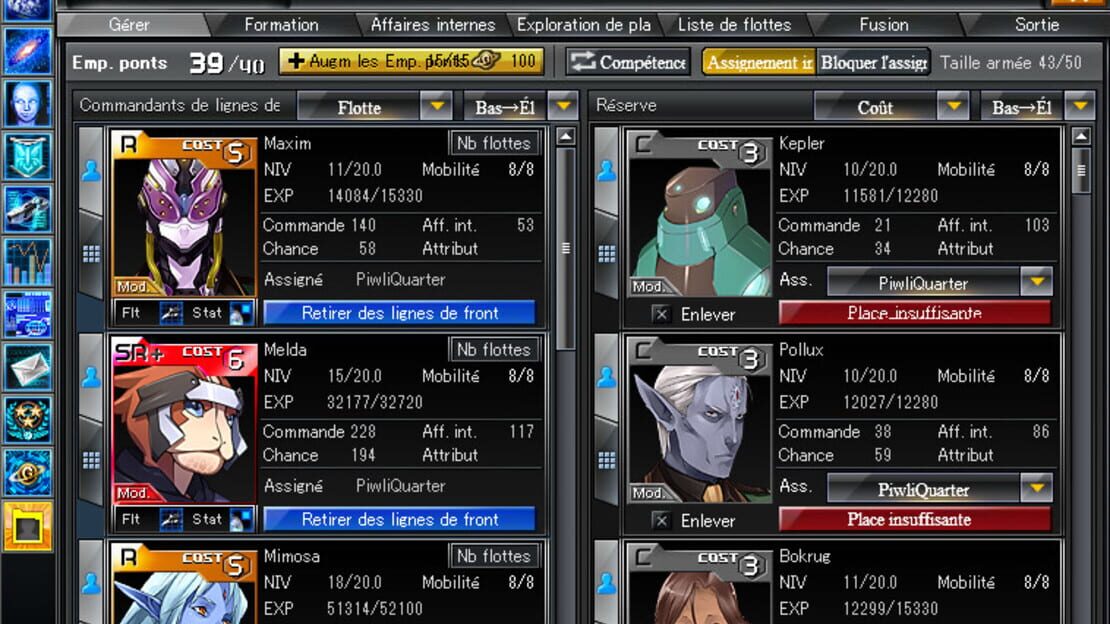Open the teal armor sidebar icon
The height and width of the screenshot is (624, 1110).
pos(28,156)
